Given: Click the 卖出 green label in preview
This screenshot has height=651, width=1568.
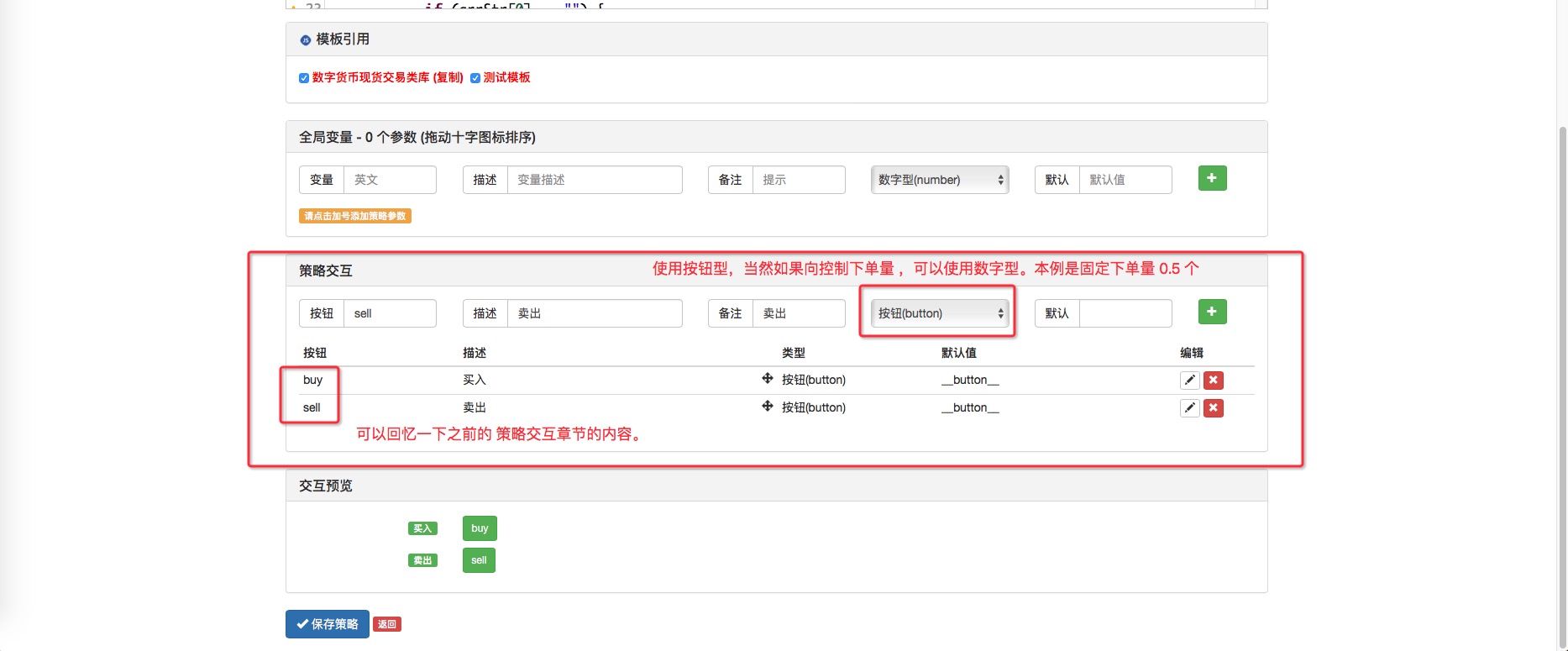Looking at the screenshot, I should [422, 560].
